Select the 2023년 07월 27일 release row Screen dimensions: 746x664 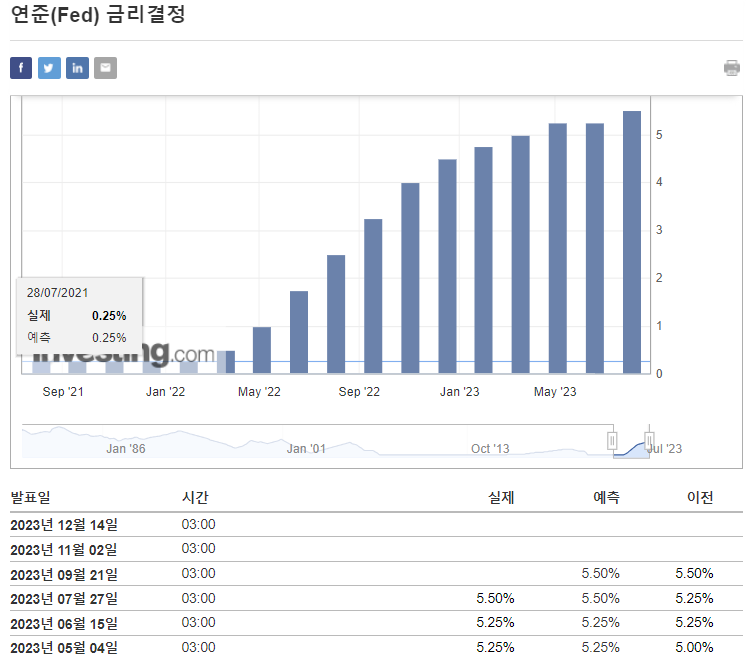pyautogui.click(x=376, y=598)
